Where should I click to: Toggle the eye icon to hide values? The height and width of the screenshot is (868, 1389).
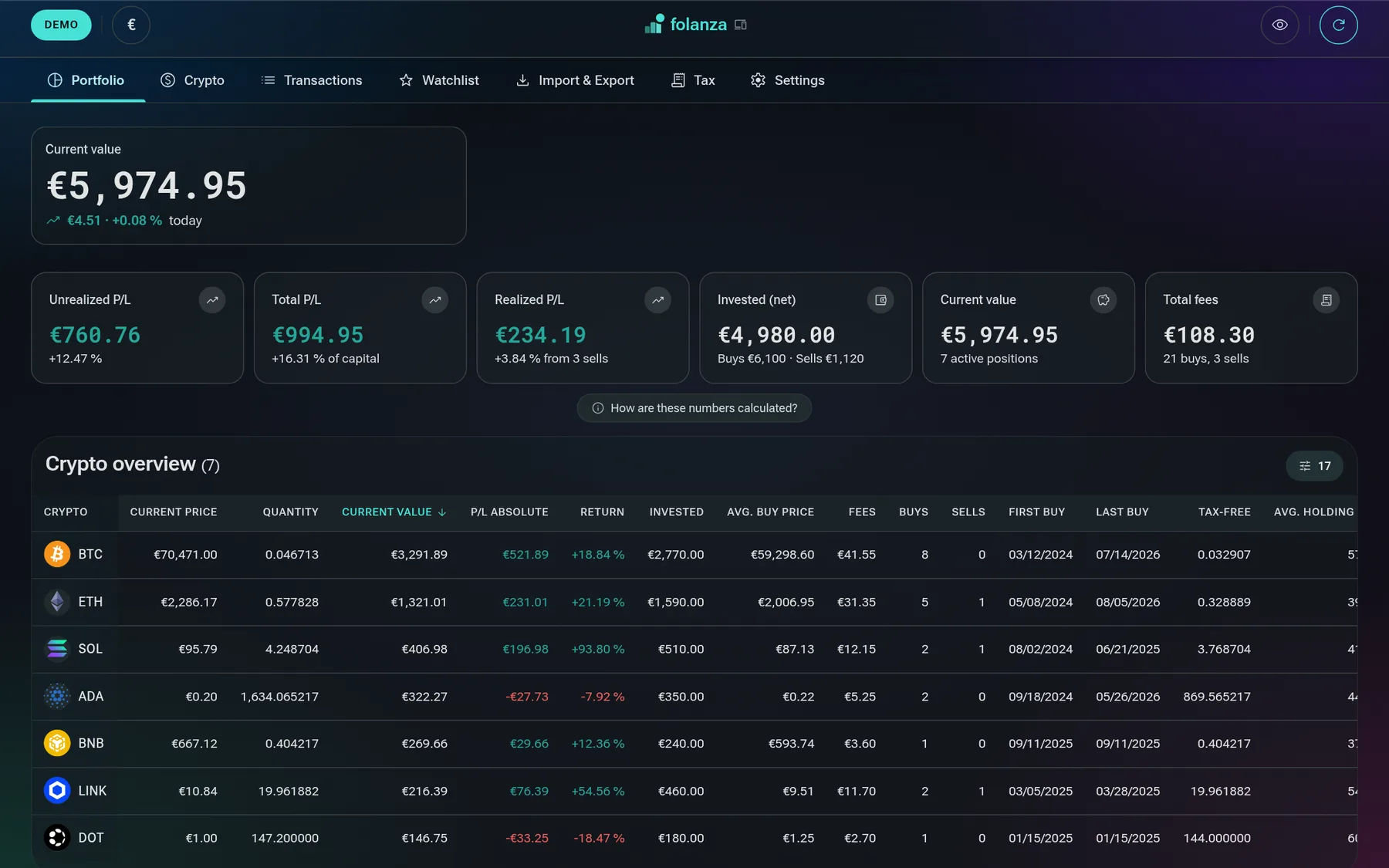1279,25
